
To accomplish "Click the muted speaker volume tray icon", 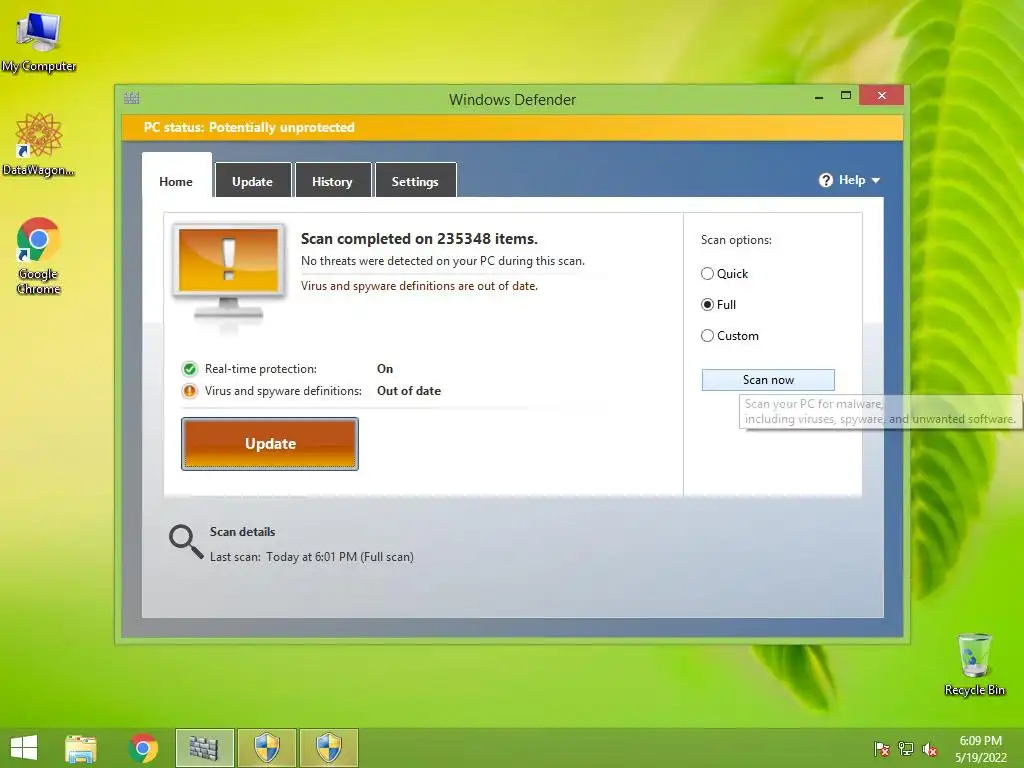I will (x=930, y=749).
